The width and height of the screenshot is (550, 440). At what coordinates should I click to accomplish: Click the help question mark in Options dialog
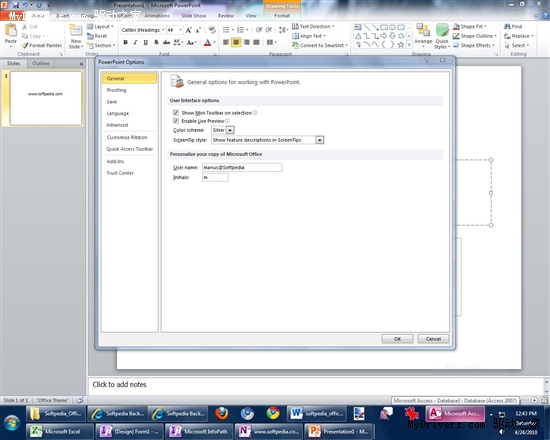(x=427, y=60)
